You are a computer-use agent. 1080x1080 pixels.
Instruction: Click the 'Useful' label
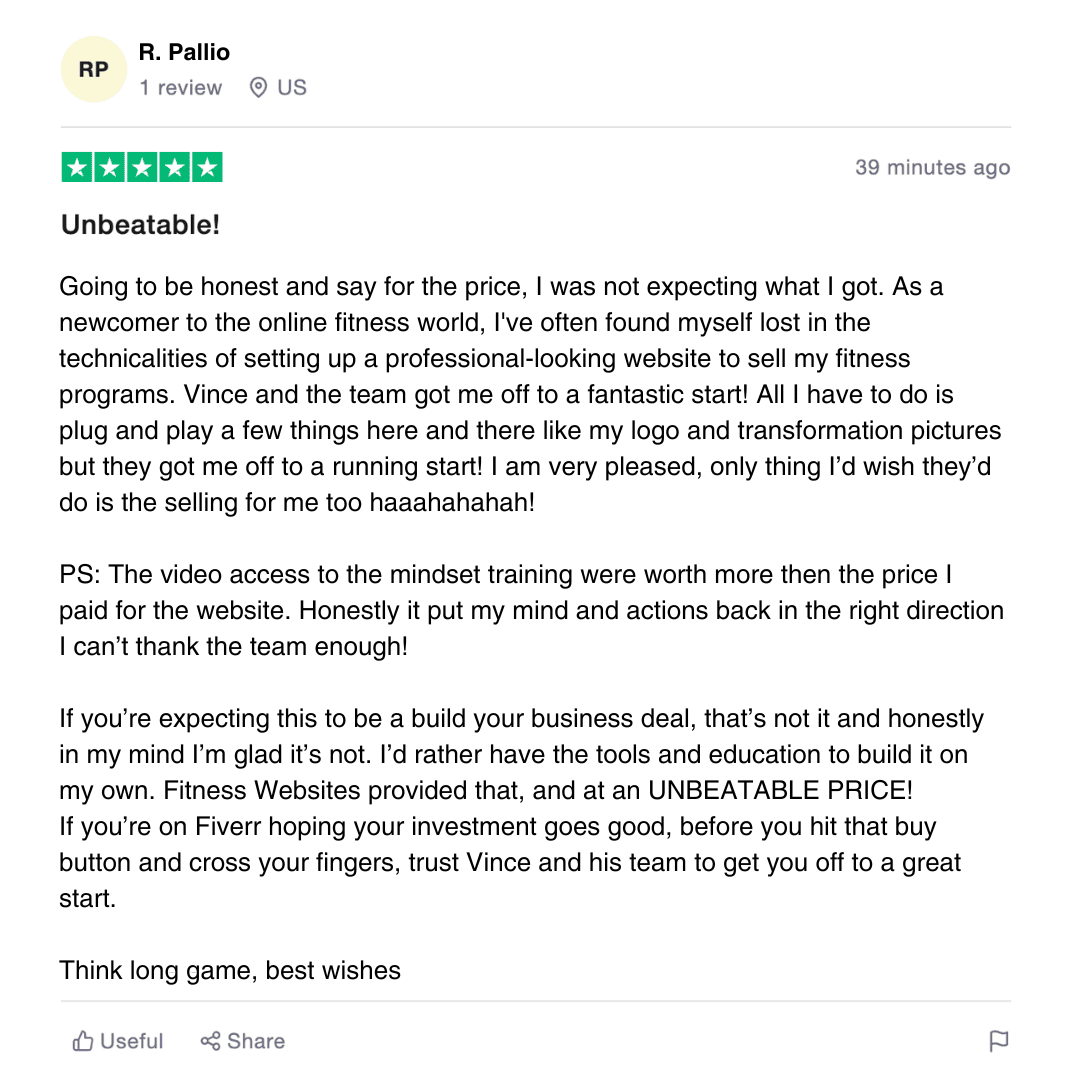pyautogui.click(x=132, y=1041)
